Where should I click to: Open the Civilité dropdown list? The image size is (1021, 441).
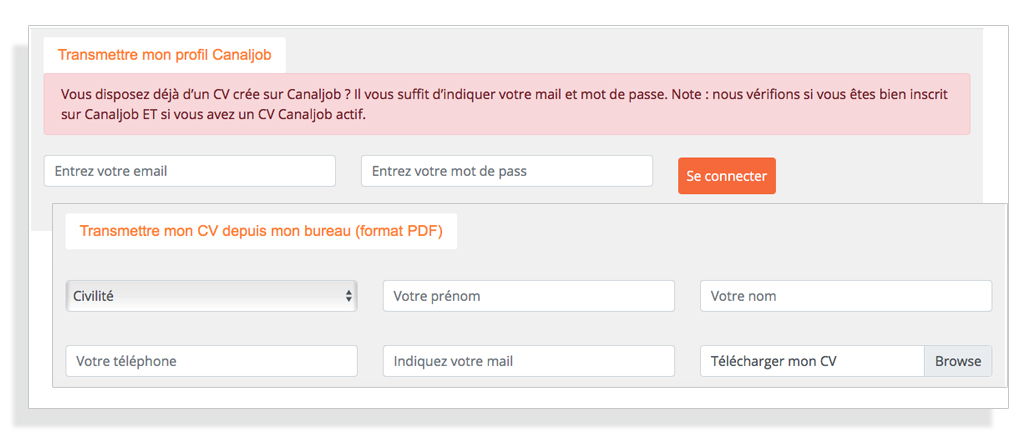pyautogui.click(x=211, y=296)
